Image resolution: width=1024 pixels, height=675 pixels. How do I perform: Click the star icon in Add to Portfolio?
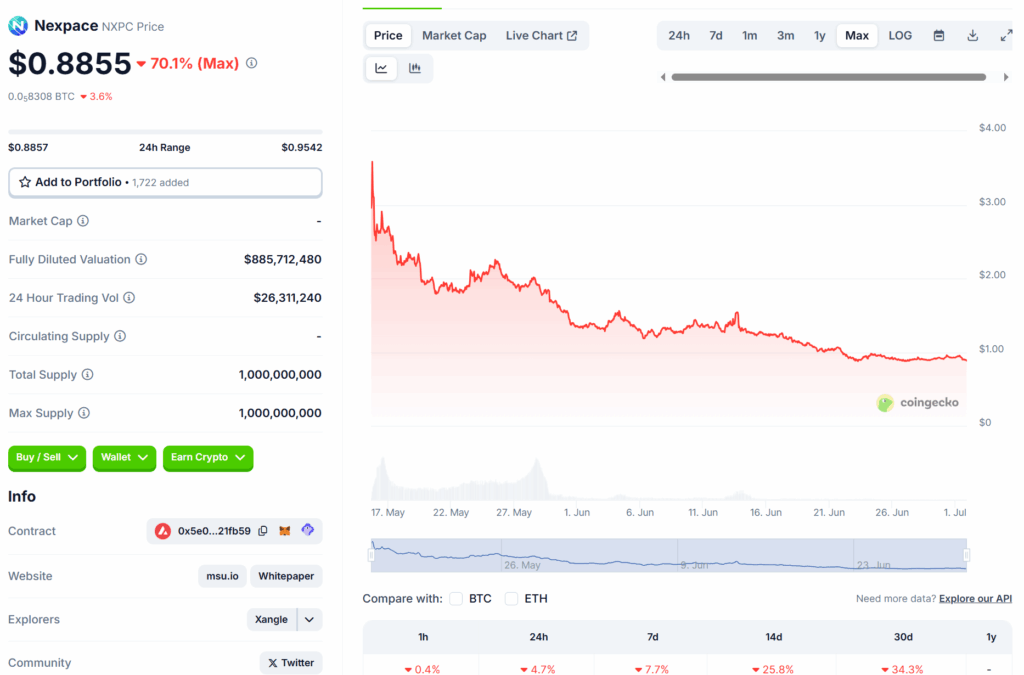[25, 182]
